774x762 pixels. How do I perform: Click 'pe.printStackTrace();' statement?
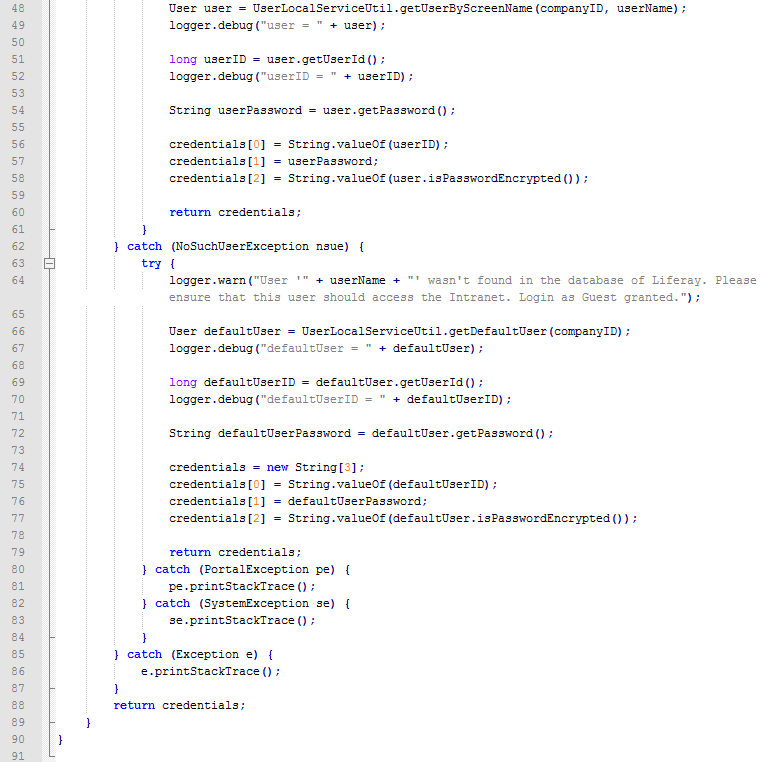pyautogui.click(x=242, y=586)
